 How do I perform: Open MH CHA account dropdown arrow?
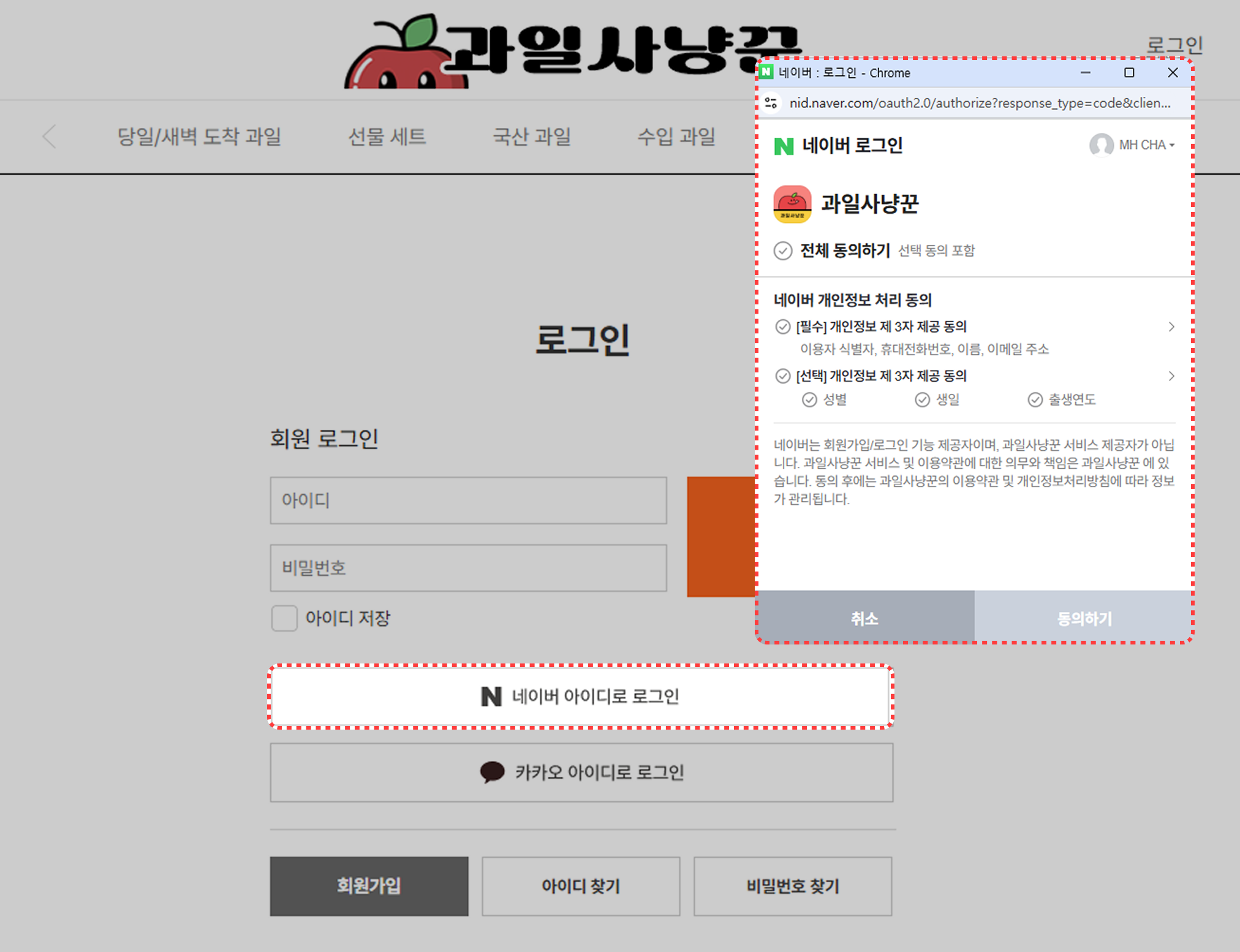[x=1171, y=146]
